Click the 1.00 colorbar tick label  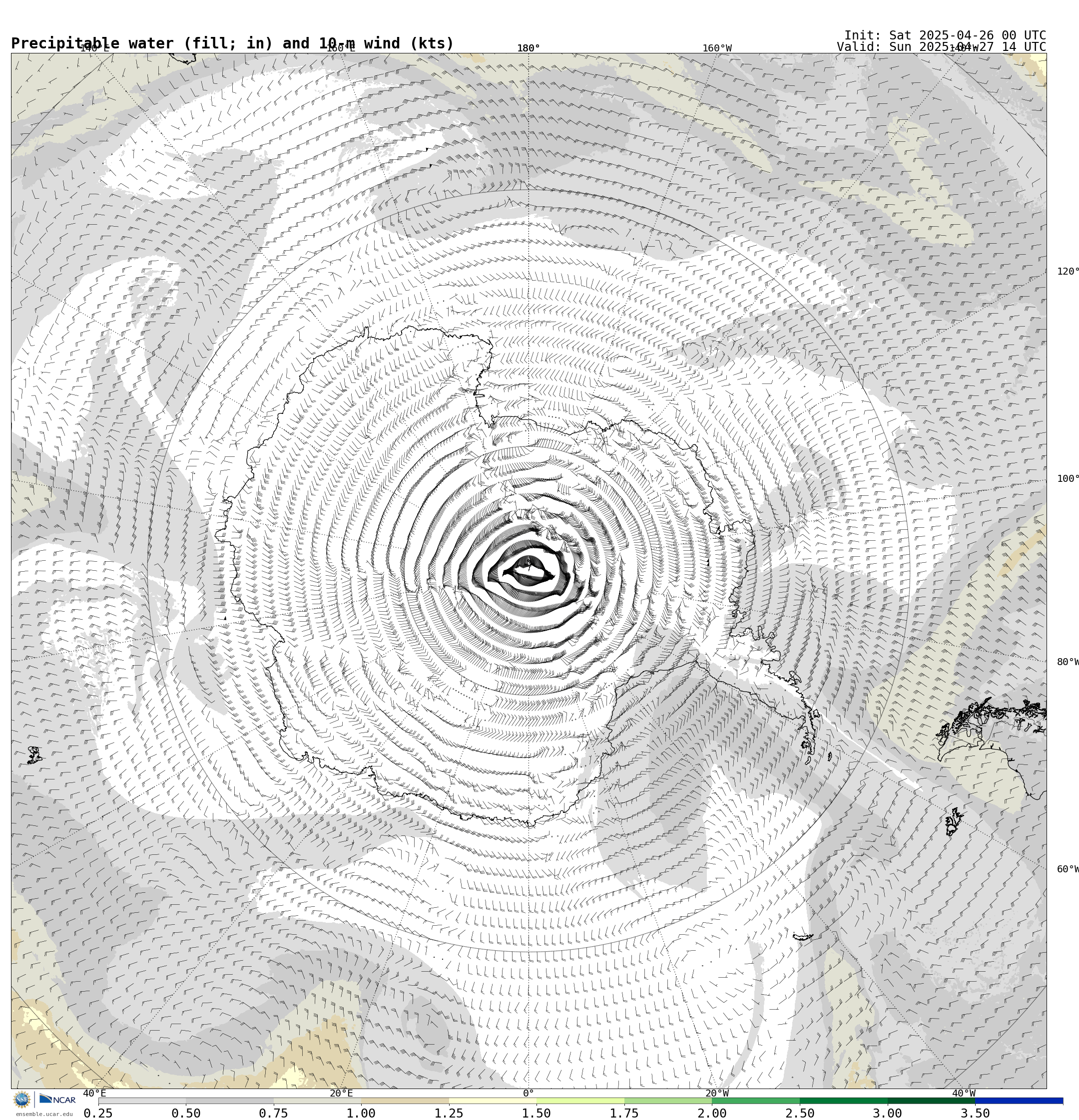[x=361, y=1113]
